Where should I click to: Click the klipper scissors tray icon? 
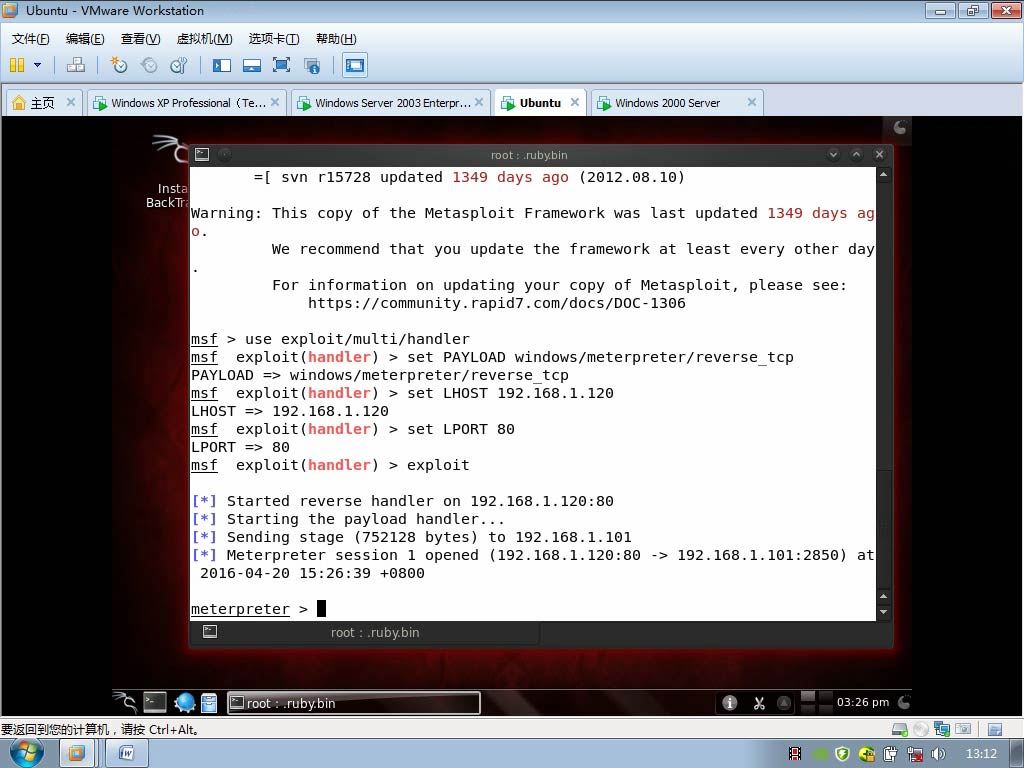point(759,703)
